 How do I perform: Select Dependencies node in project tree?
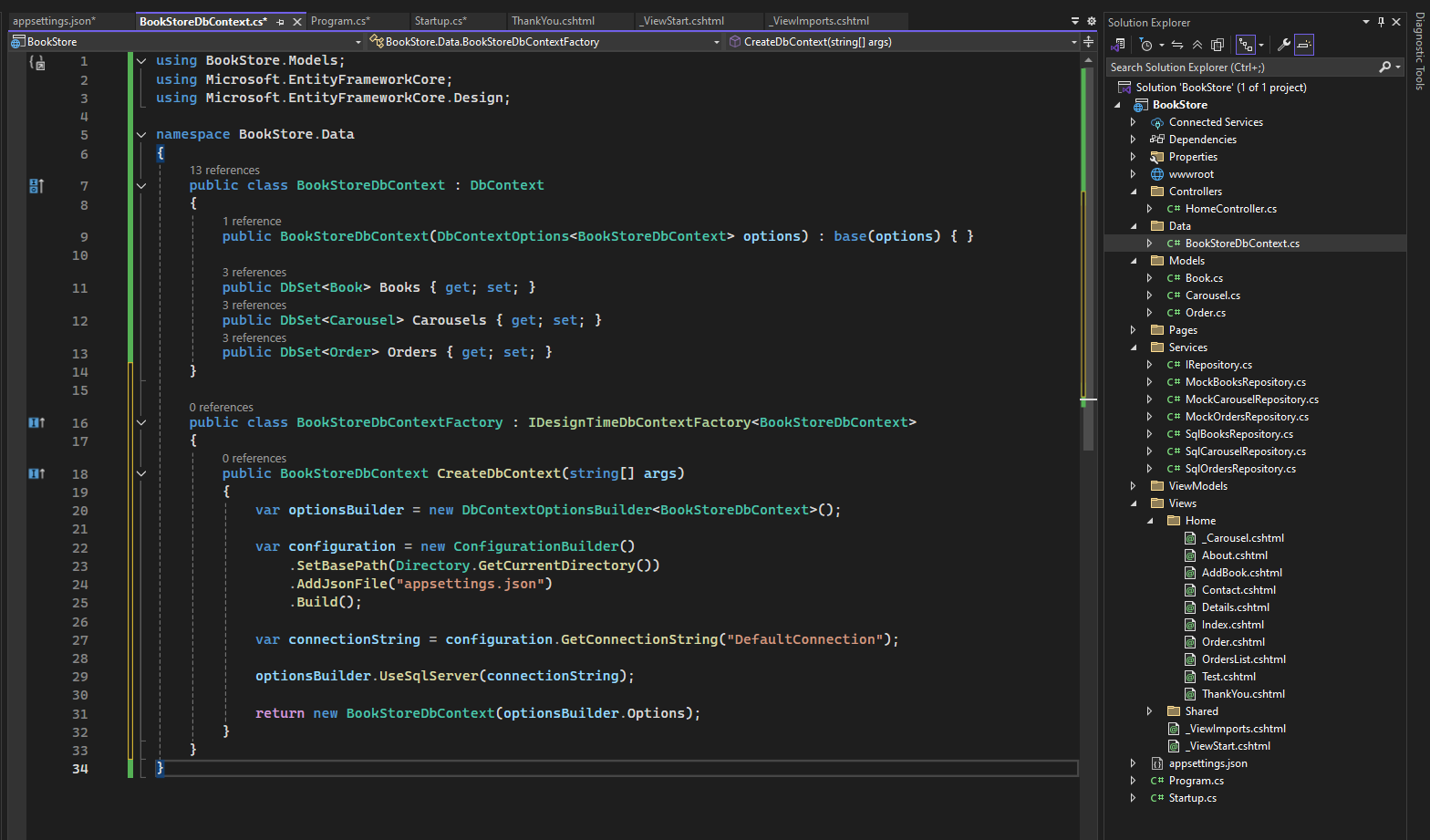1202,140
